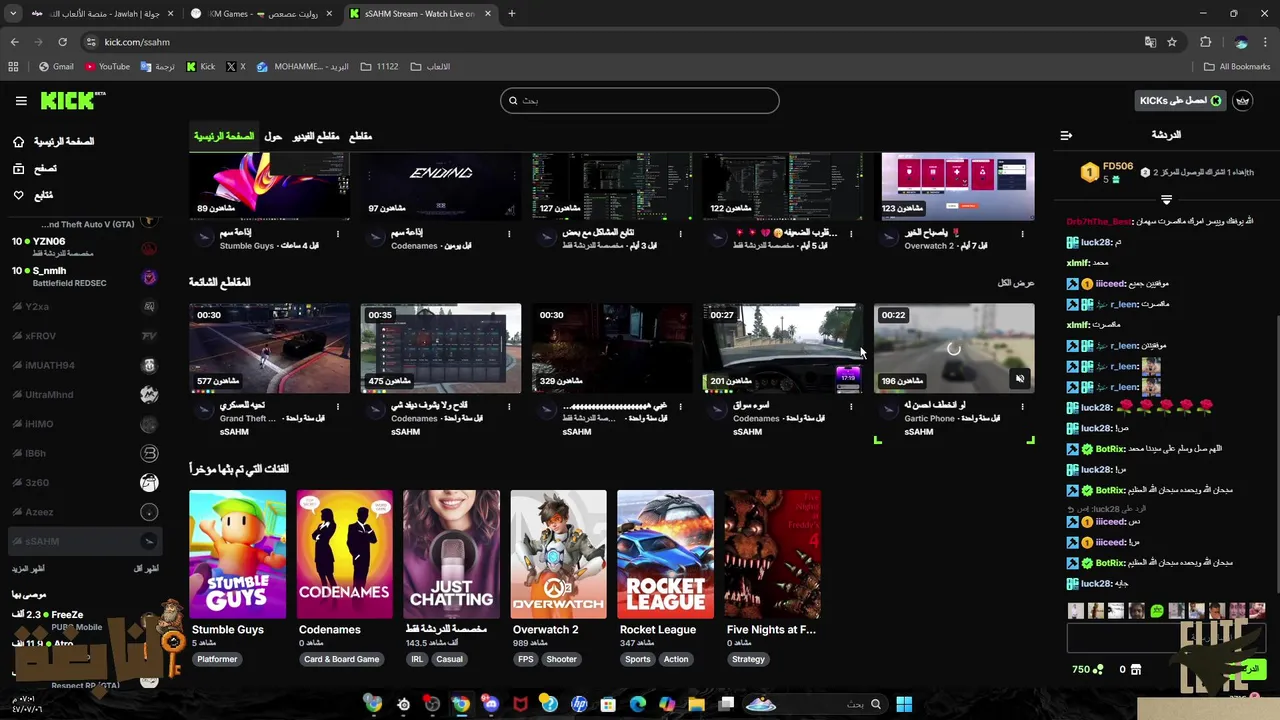Select the 'الصفحة الرئيسية' channel home tab
The image size is (1280, 720).
(223, 136)
